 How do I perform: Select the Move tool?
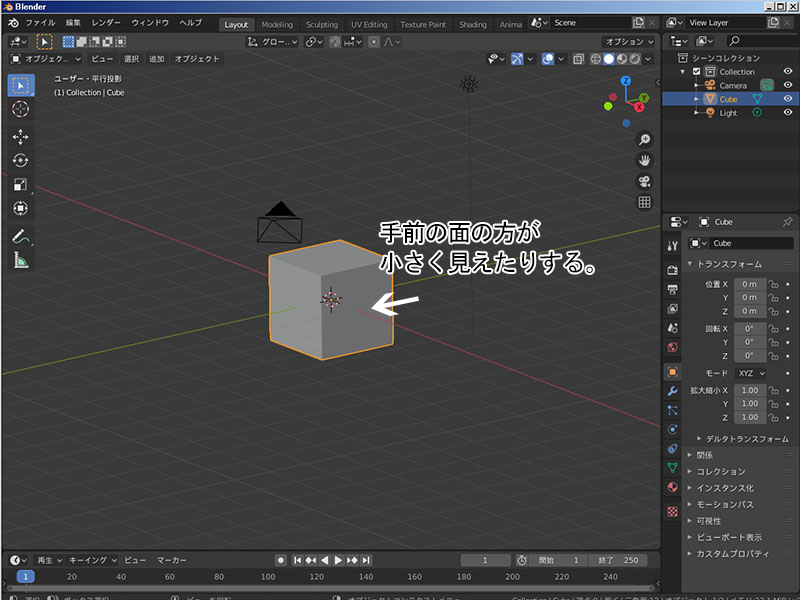20,136
